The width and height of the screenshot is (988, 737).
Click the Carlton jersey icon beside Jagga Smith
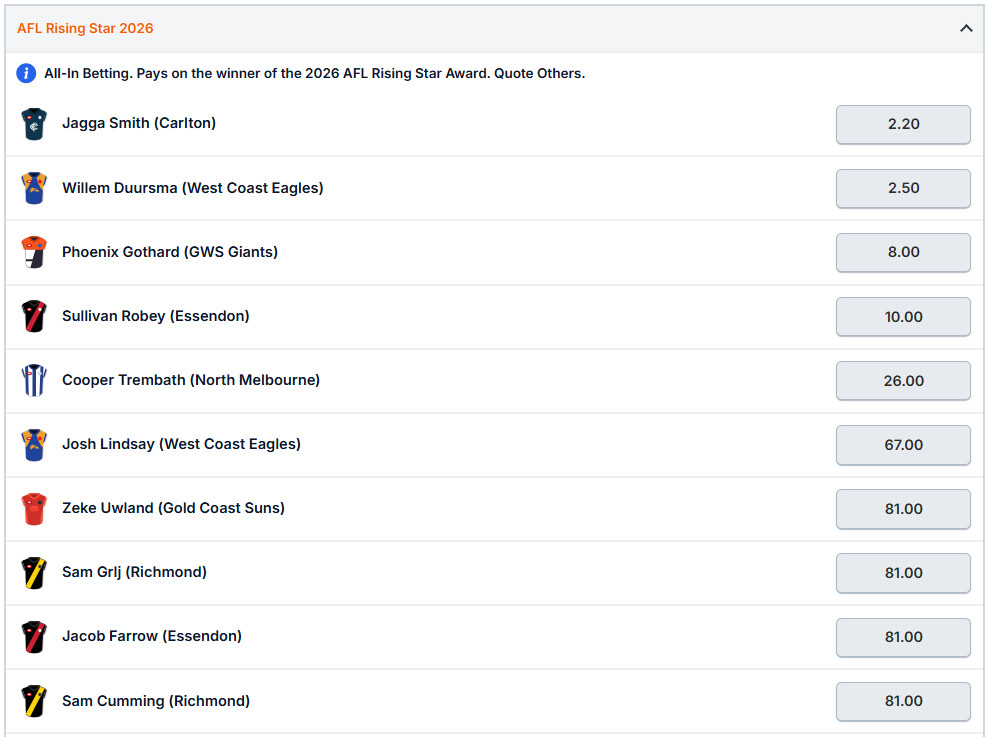[34, 123]
